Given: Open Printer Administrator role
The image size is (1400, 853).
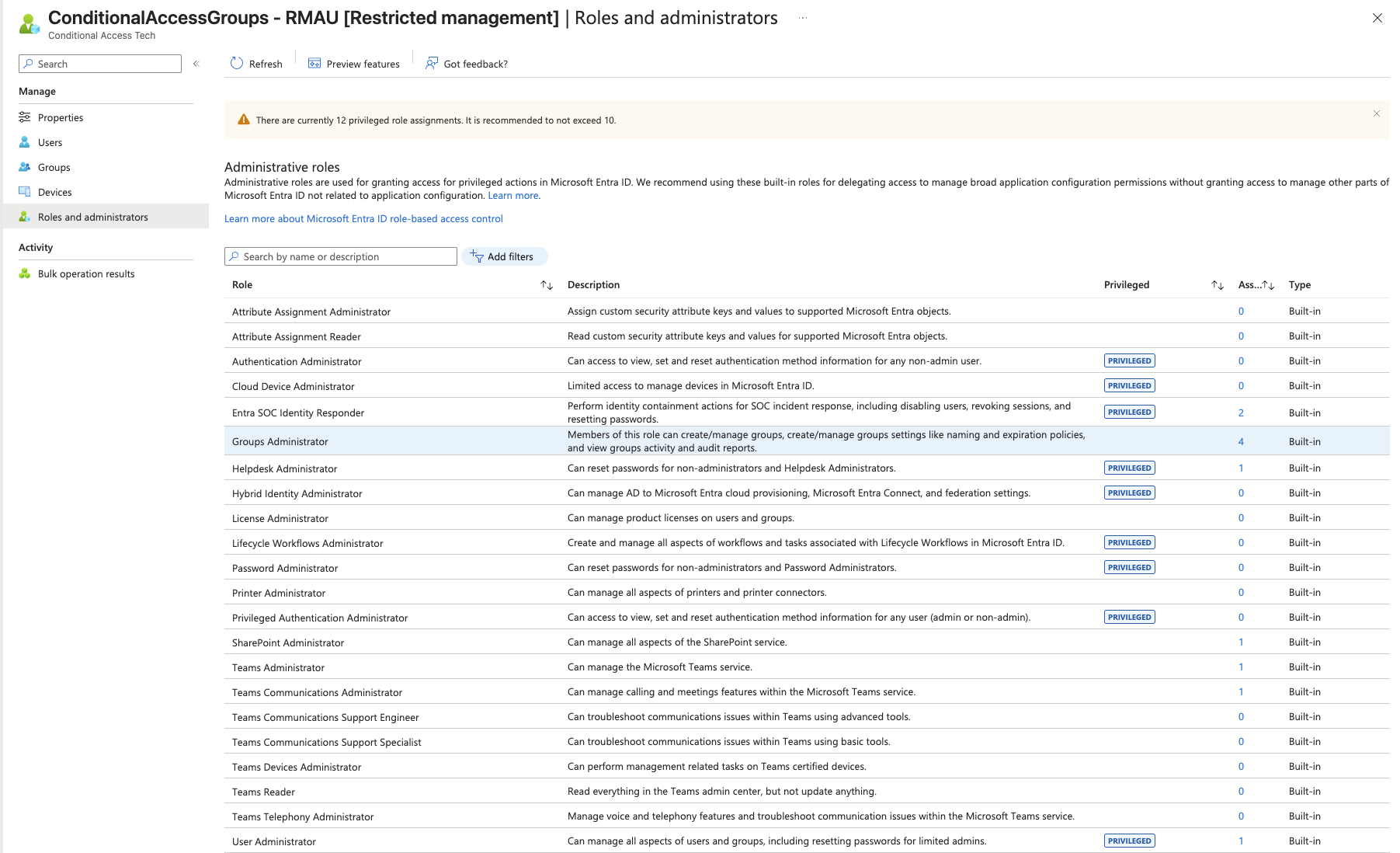Looking at the screenshot, I should click(278, 593).
